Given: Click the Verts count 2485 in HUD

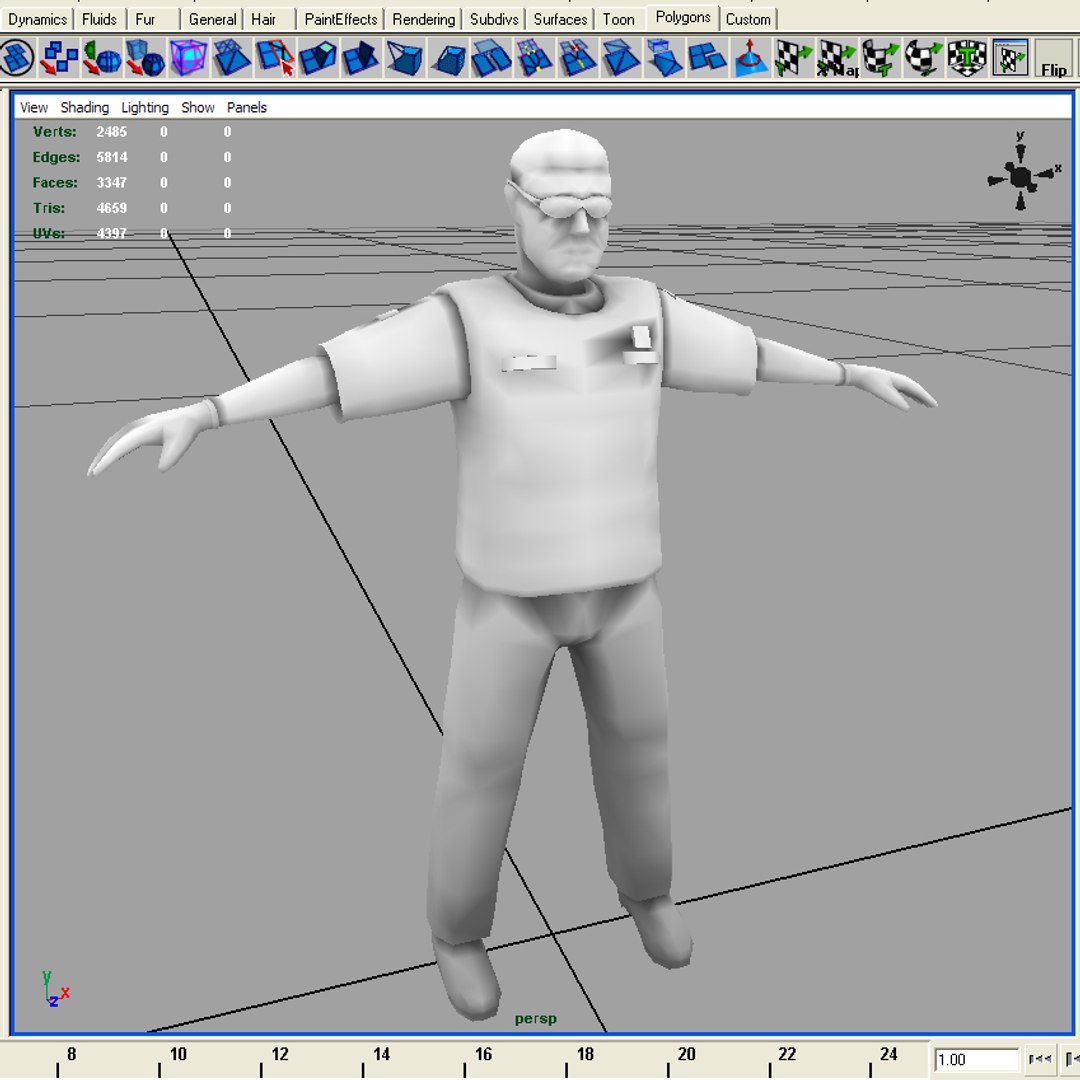Looking at the screenshot, I should point(112,132).
